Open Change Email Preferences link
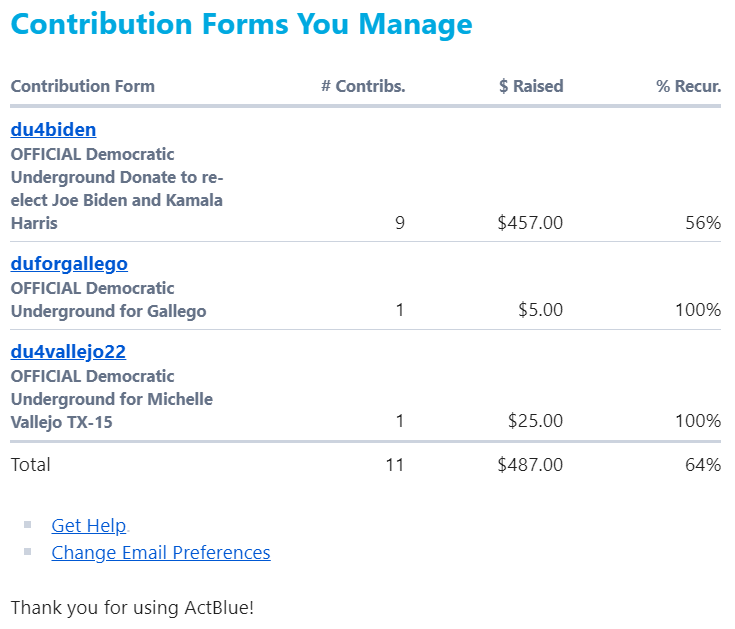Screen dimensions: 735x629 point(161,552)
